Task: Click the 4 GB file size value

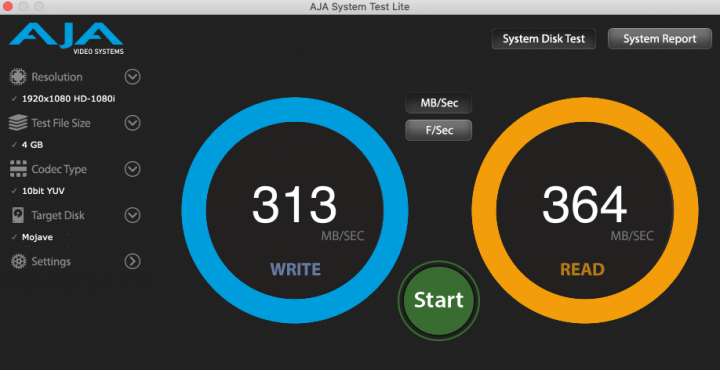Action: pyautogui.click(x=33, y=145)
